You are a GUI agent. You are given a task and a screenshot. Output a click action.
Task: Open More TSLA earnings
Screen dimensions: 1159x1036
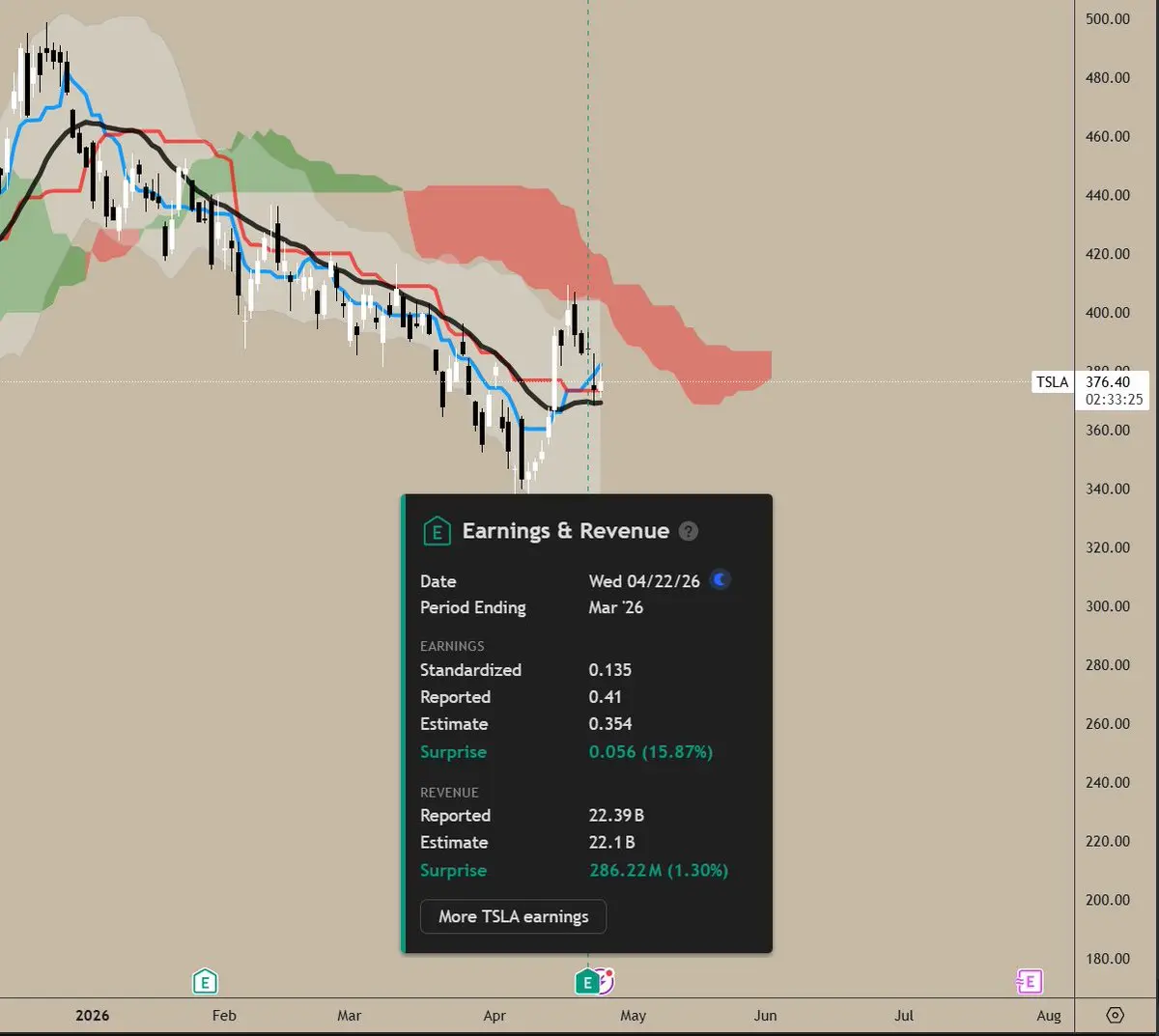[x=513, y=916]
